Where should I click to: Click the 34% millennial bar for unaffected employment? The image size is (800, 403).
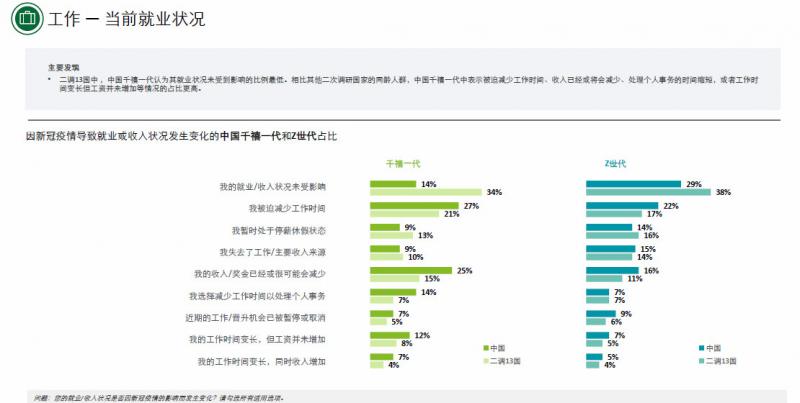(x=426, y=192)
